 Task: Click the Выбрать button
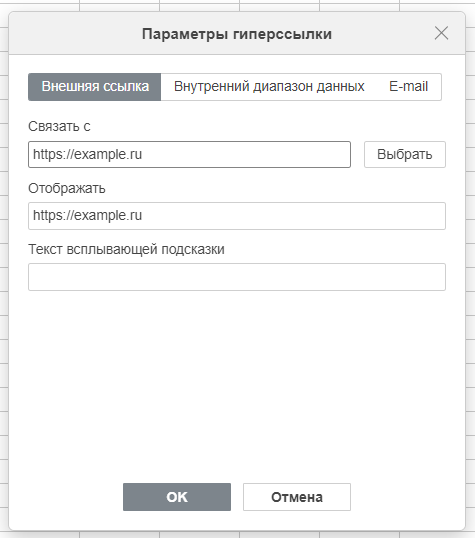[405, 154]
